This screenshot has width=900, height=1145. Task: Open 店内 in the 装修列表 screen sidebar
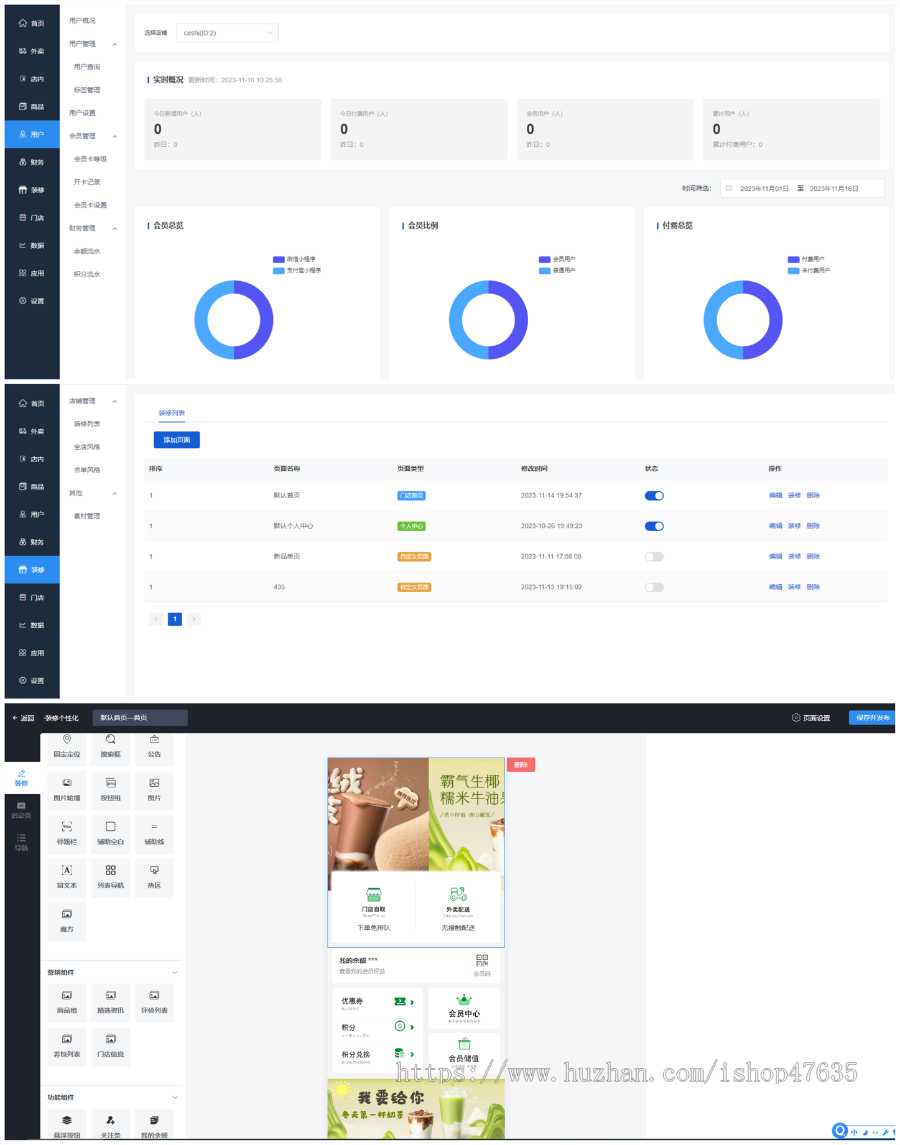31,459
